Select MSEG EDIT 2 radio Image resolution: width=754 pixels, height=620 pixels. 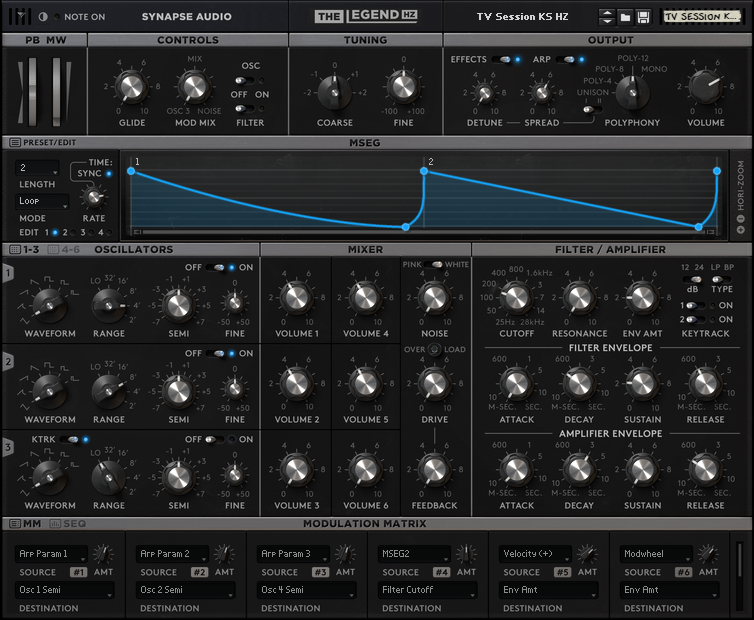(73, 233)
